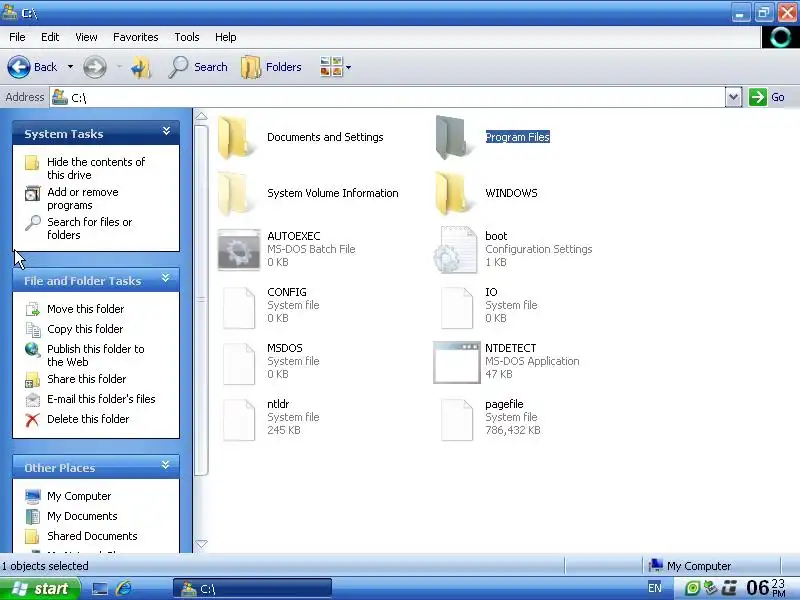The width and height of the screenshot is (800, 600).
Task: Click the Share this folder icon
Action: coord(33,380)
